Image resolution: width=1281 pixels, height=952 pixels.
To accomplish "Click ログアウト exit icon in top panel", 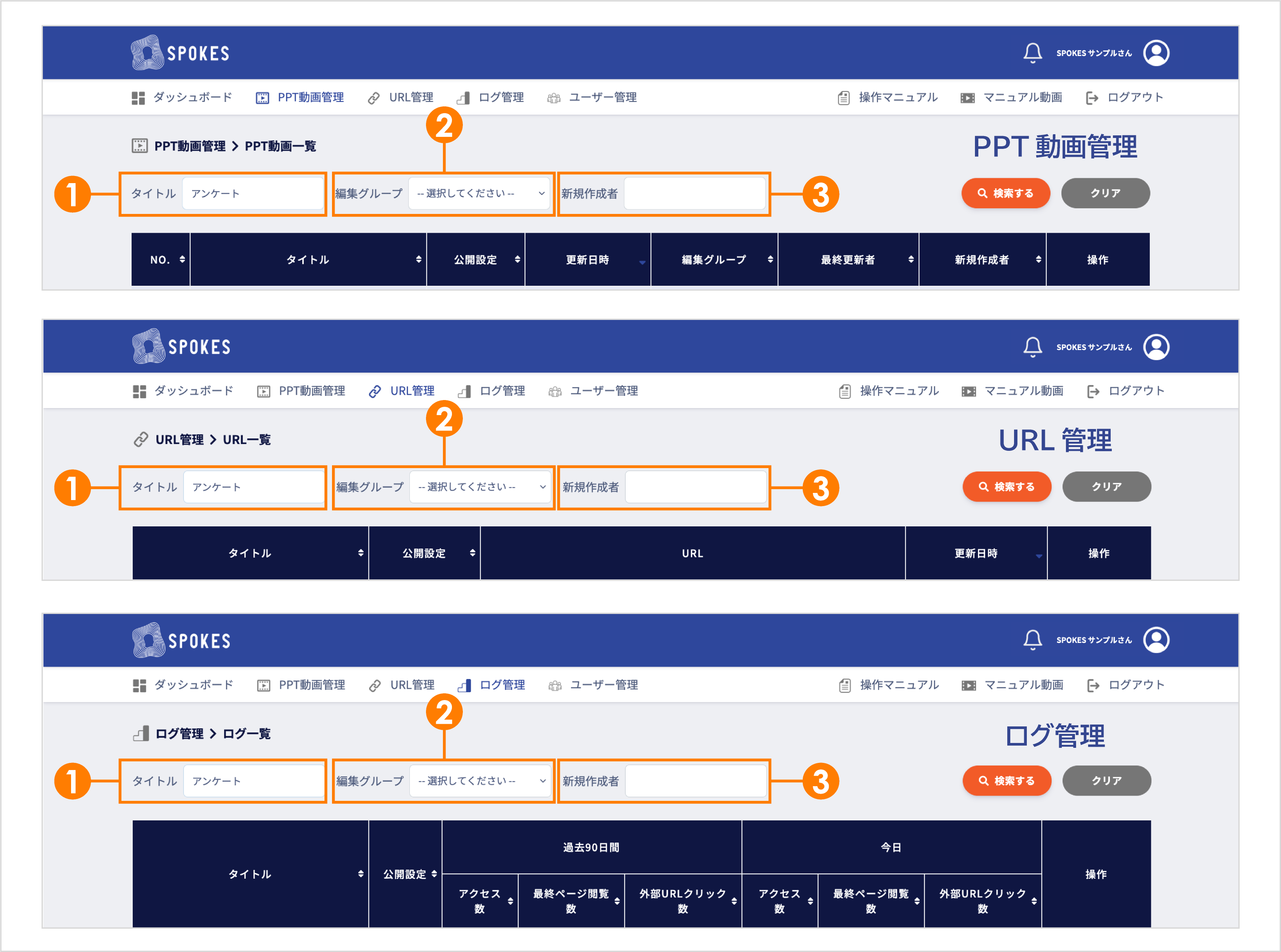I will [1092, 98].
